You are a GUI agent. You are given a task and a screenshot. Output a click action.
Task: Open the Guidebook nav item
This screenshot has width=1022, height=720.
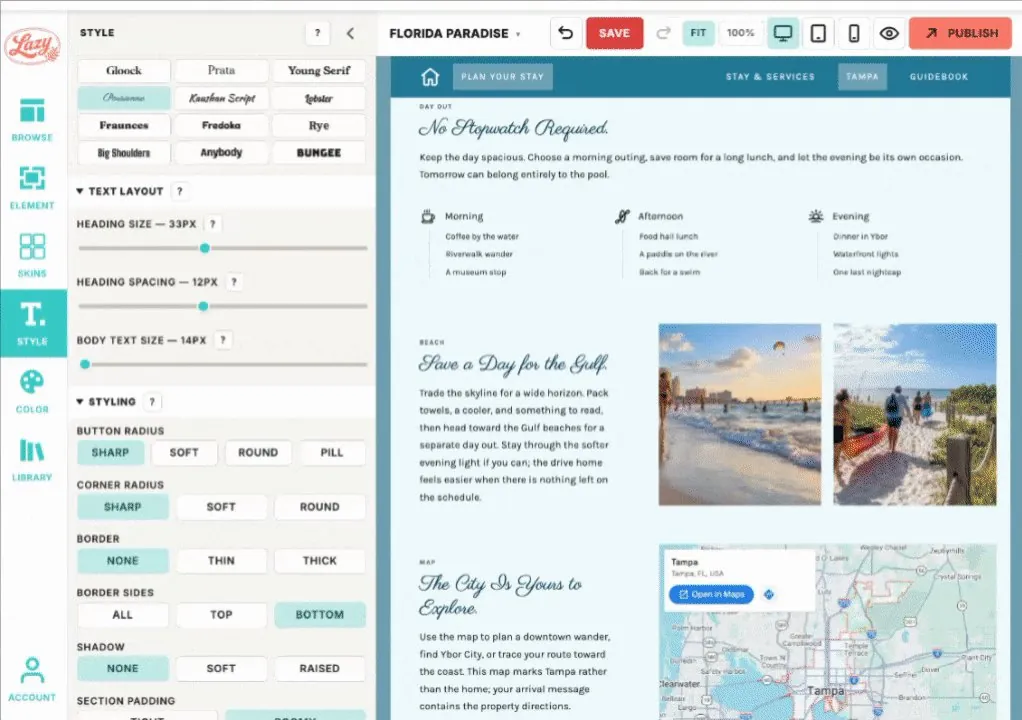pos(939,77)
